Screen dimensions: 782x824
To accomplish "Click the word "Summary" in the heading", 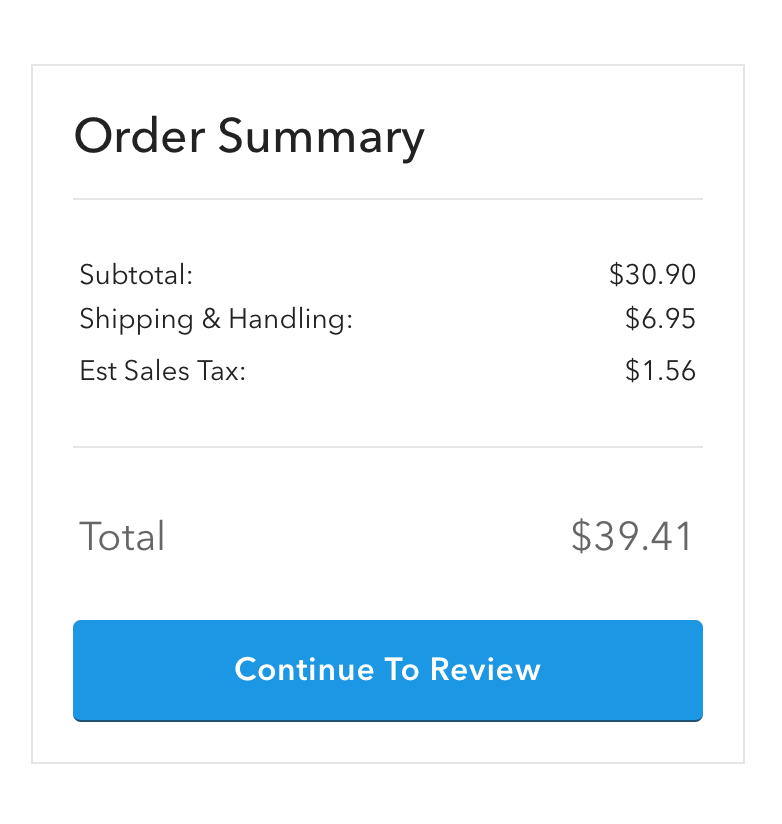I will point(321,138).
